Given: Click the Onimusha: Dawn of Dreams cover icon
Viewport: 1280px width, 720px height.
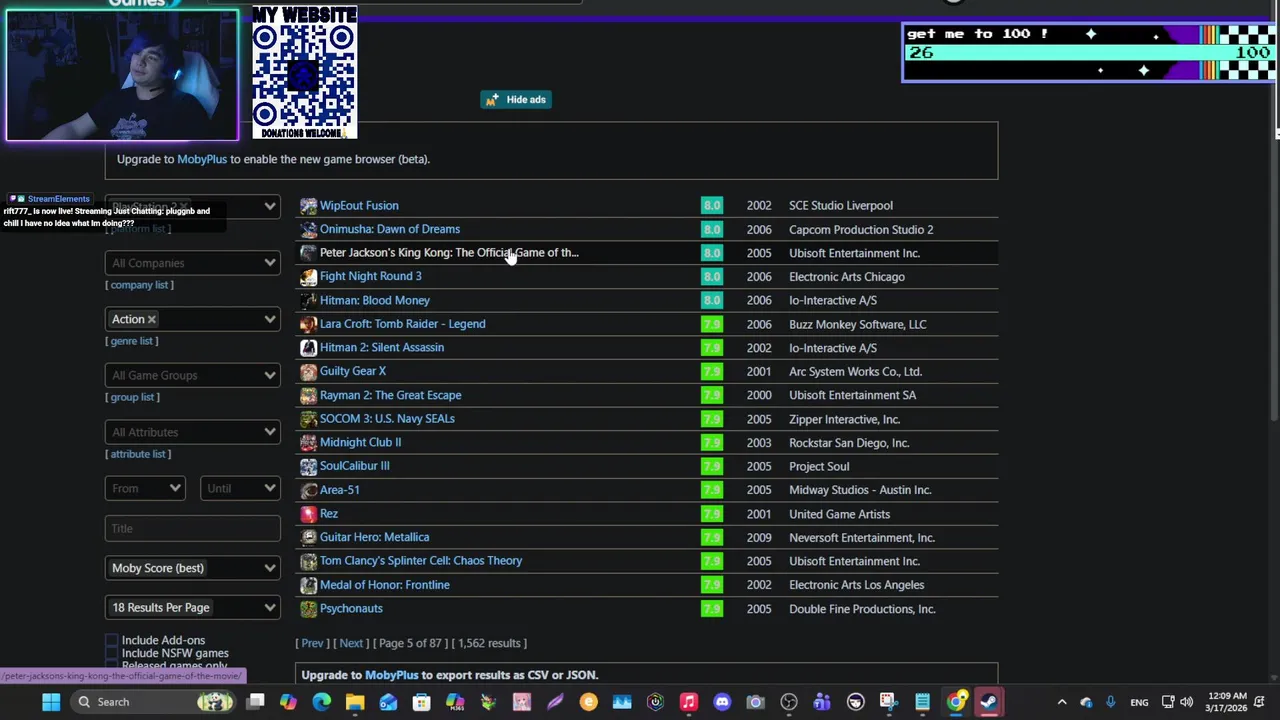Looking at the screenshot, I should pos(308,229).
